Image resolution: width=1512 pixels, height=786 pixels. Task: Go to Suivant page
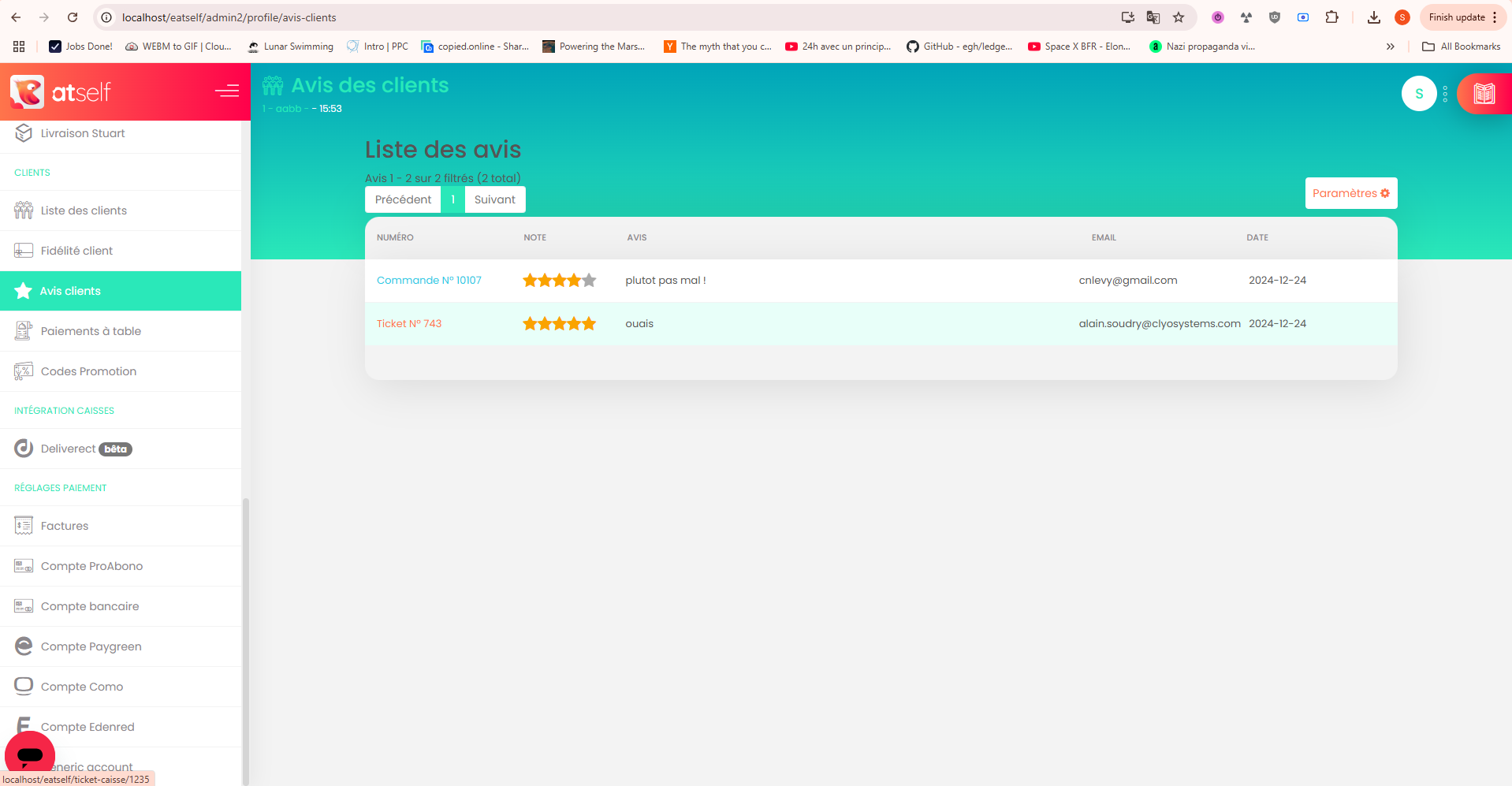[495, 199]
